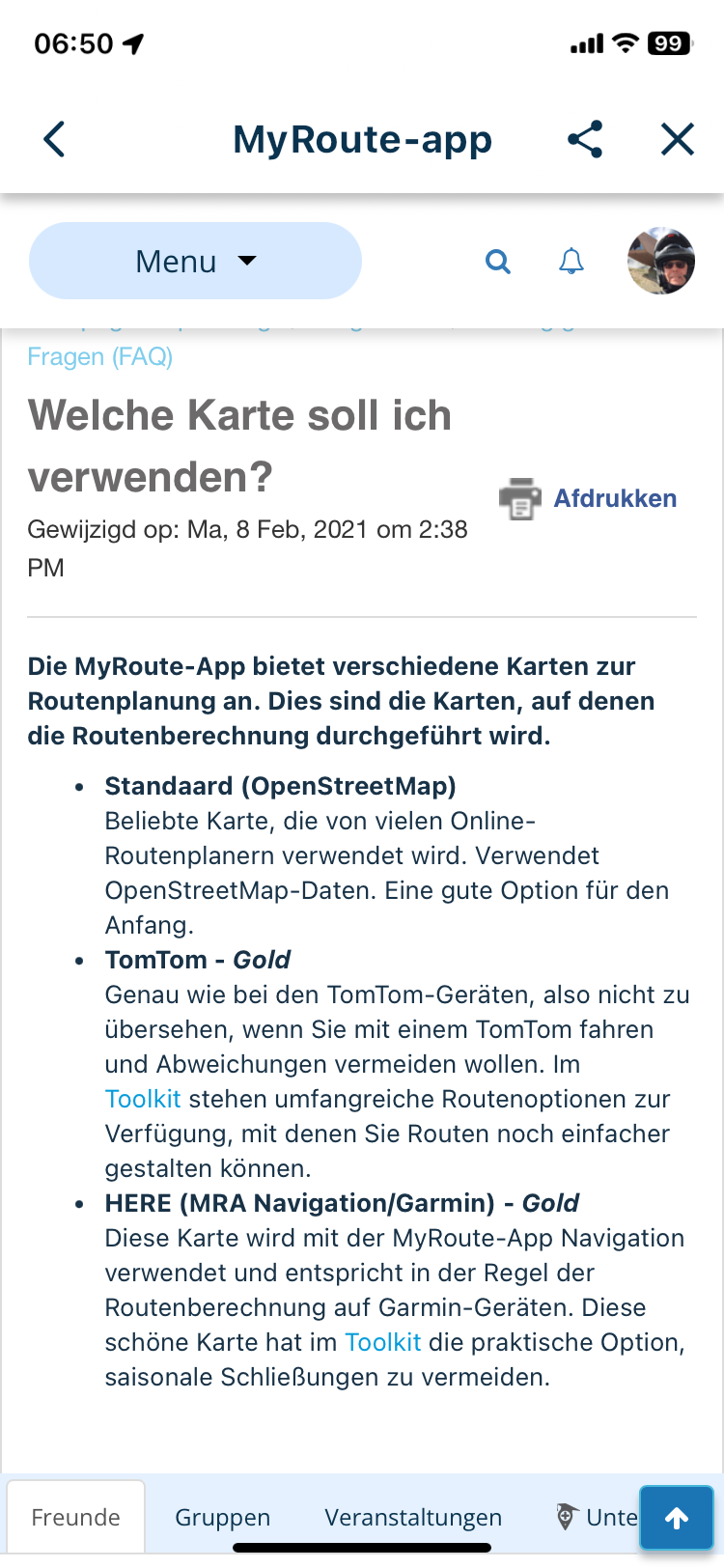
Task: Expand the Menu dropdown
Action: coord(195,261)
